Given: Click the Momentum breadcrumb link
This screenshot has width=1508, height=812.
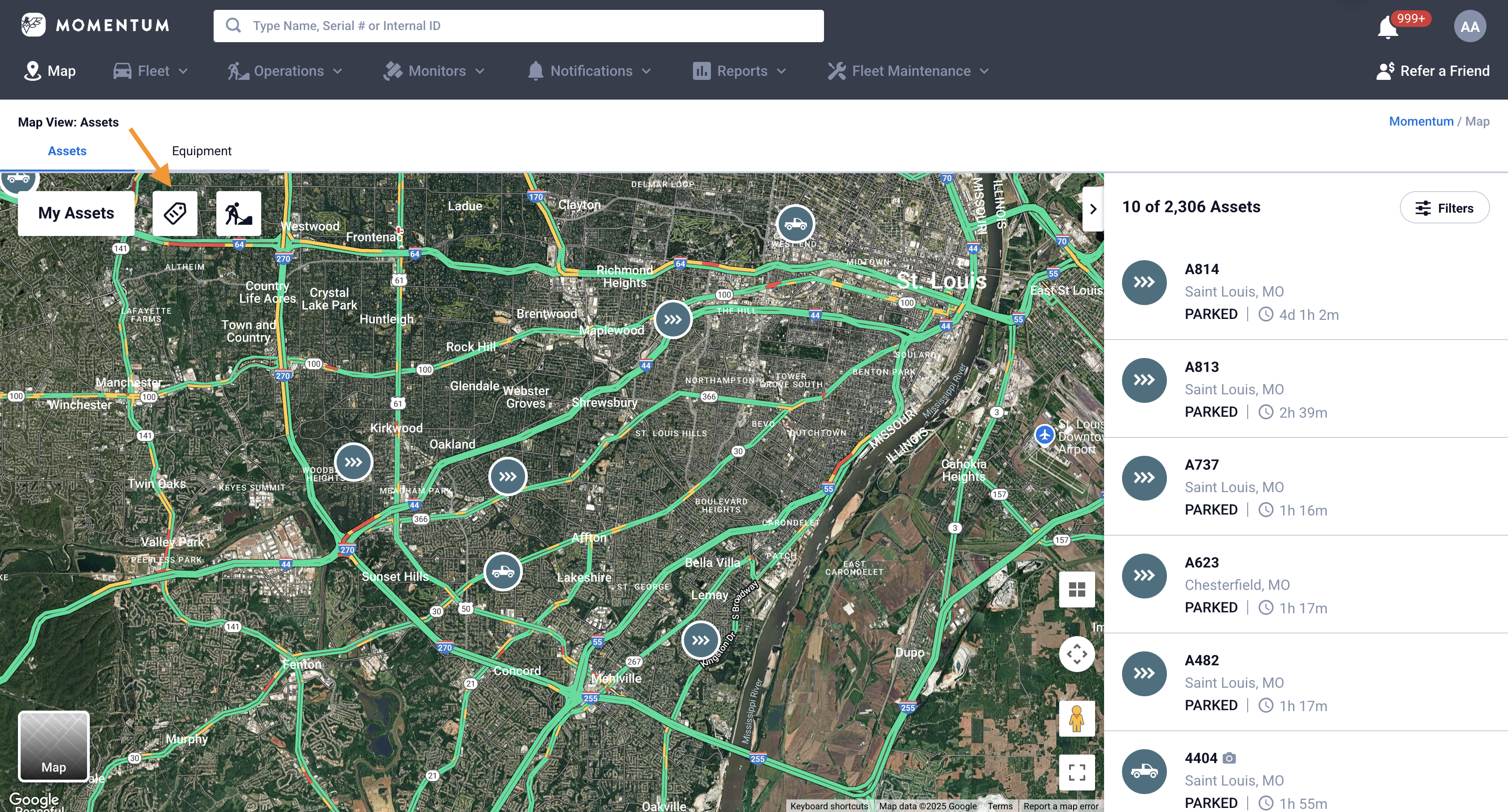Looking at the screenshot, I should 1421,121.
